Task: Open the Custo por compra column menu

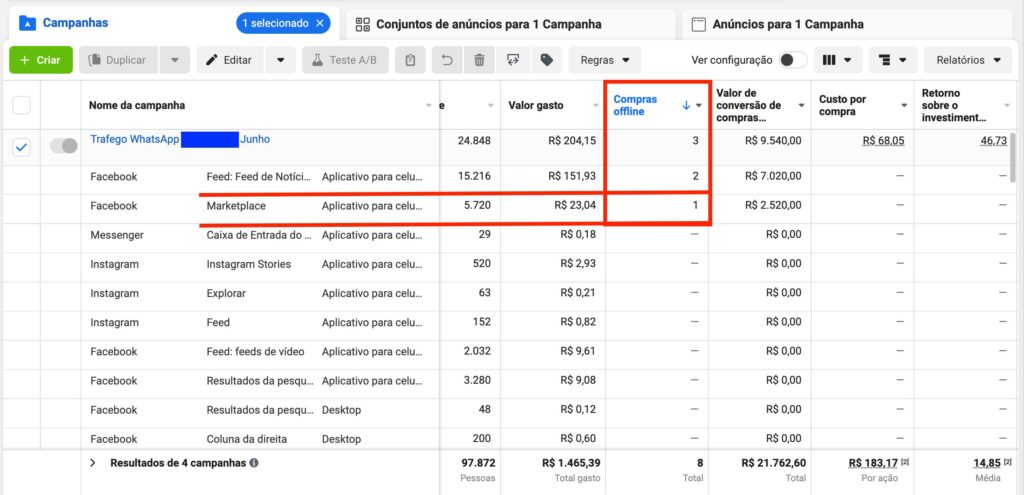Action: 904,106
